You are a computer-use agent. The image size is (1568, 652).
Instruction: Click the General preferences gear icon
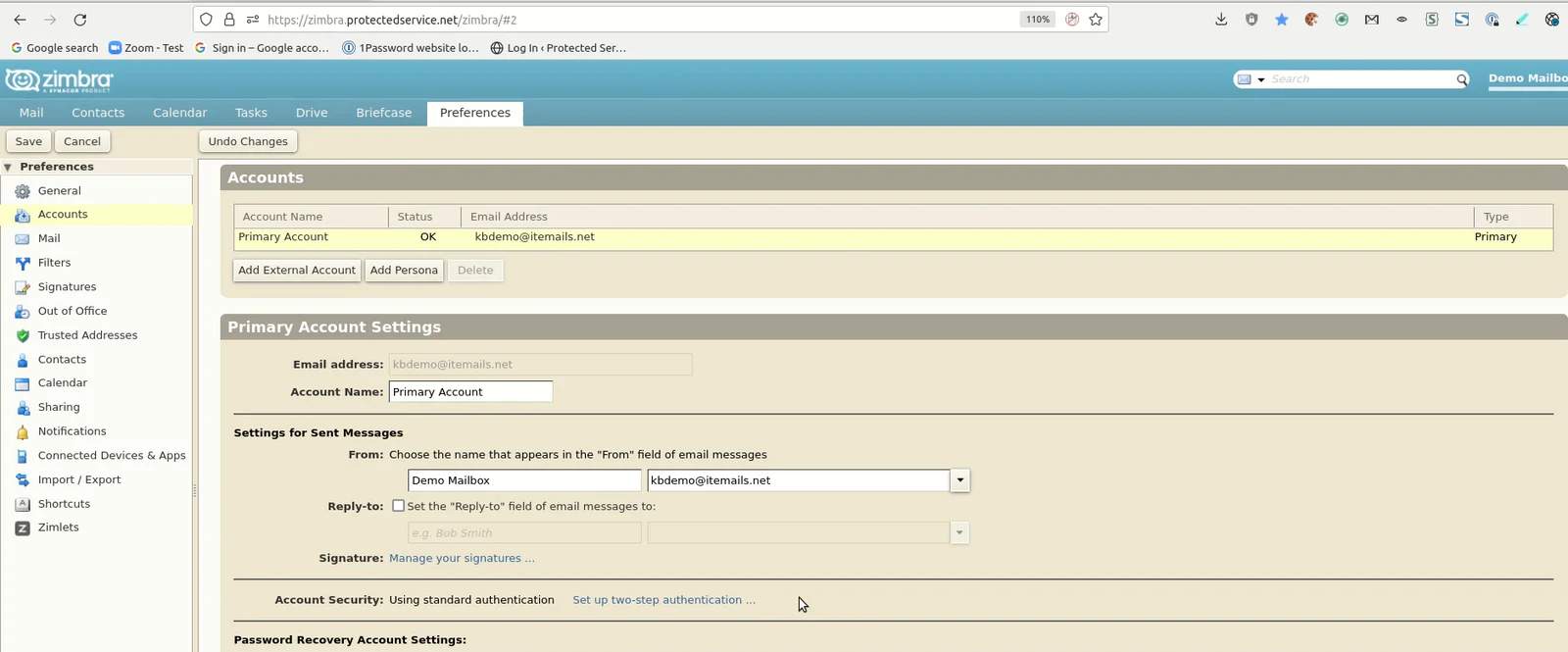pyautogui.click(x=23, y=191)
